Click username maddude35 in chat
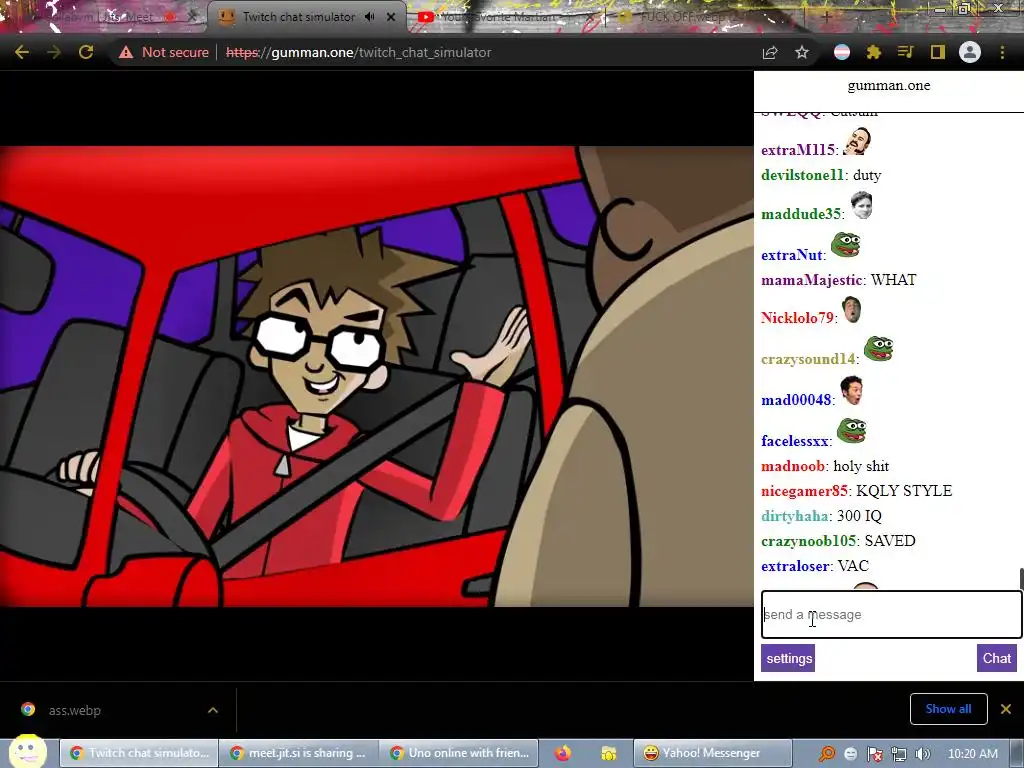Image resolution: width=1024 pixels, height=768 pixels. click(x=801, y=214)
